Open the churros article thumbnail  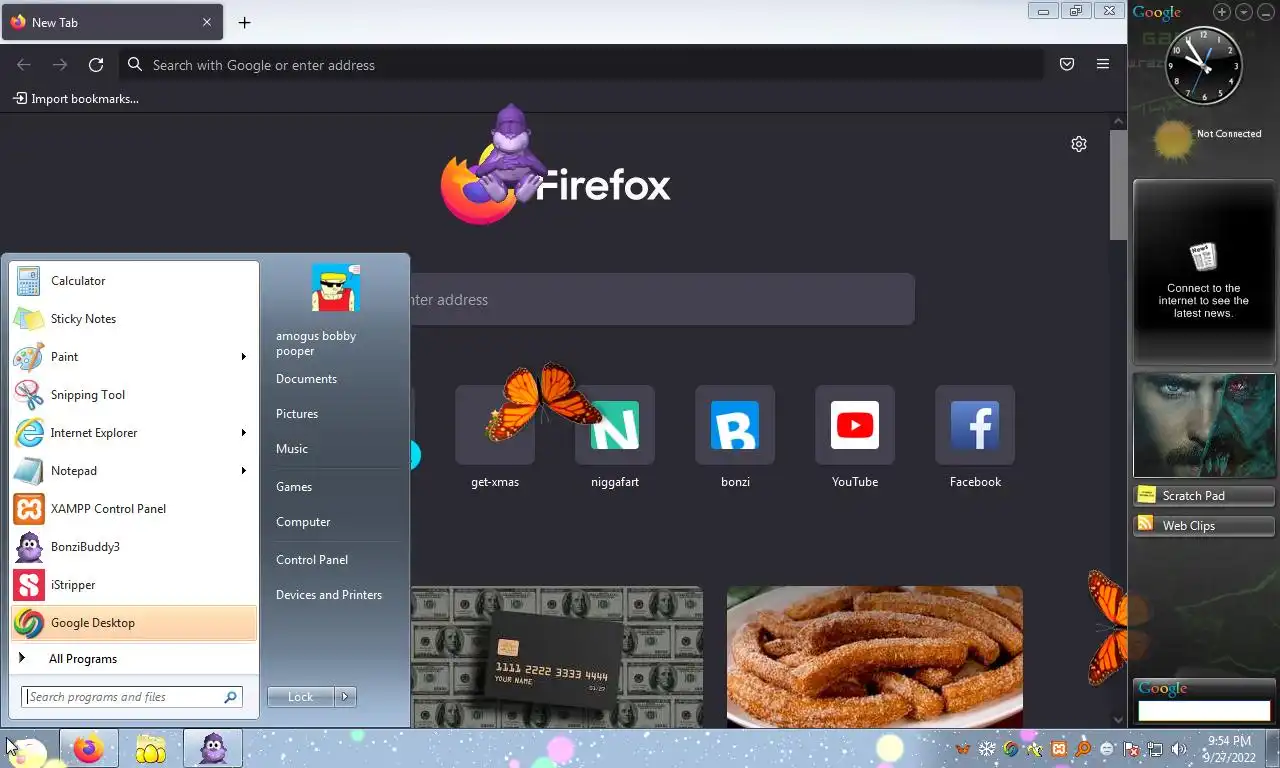point(875,657)
